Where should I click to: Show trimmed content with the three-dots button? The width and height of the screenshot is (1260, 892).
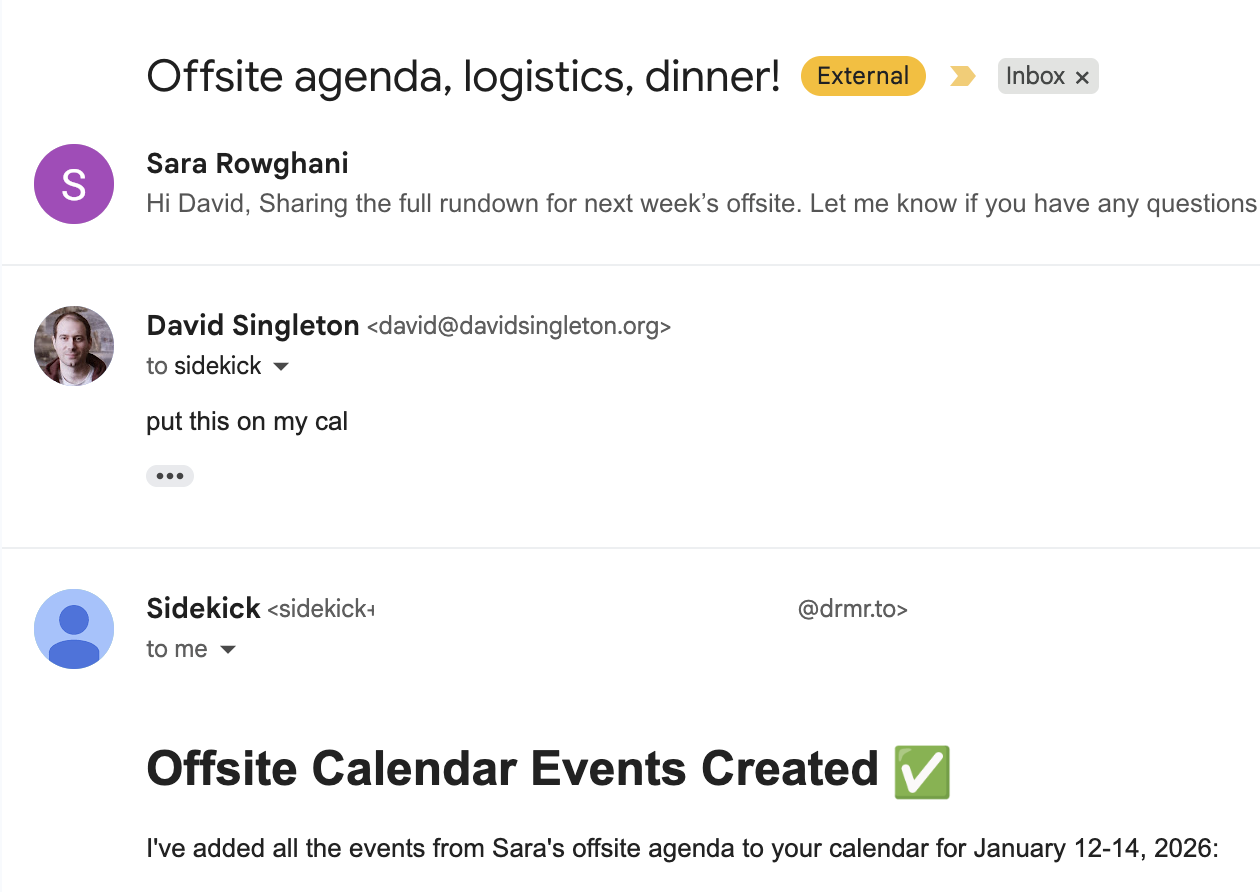170,475
